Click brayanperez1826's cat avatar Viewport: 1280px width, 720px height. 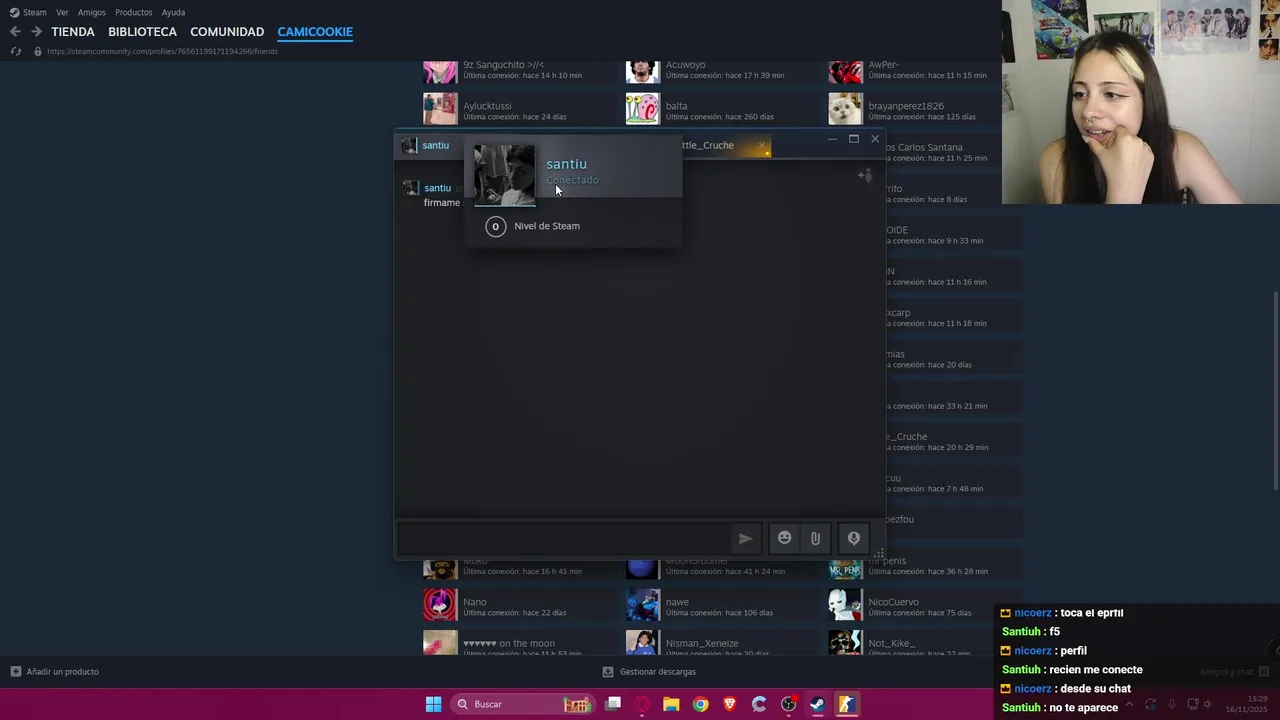click(846, 109)
